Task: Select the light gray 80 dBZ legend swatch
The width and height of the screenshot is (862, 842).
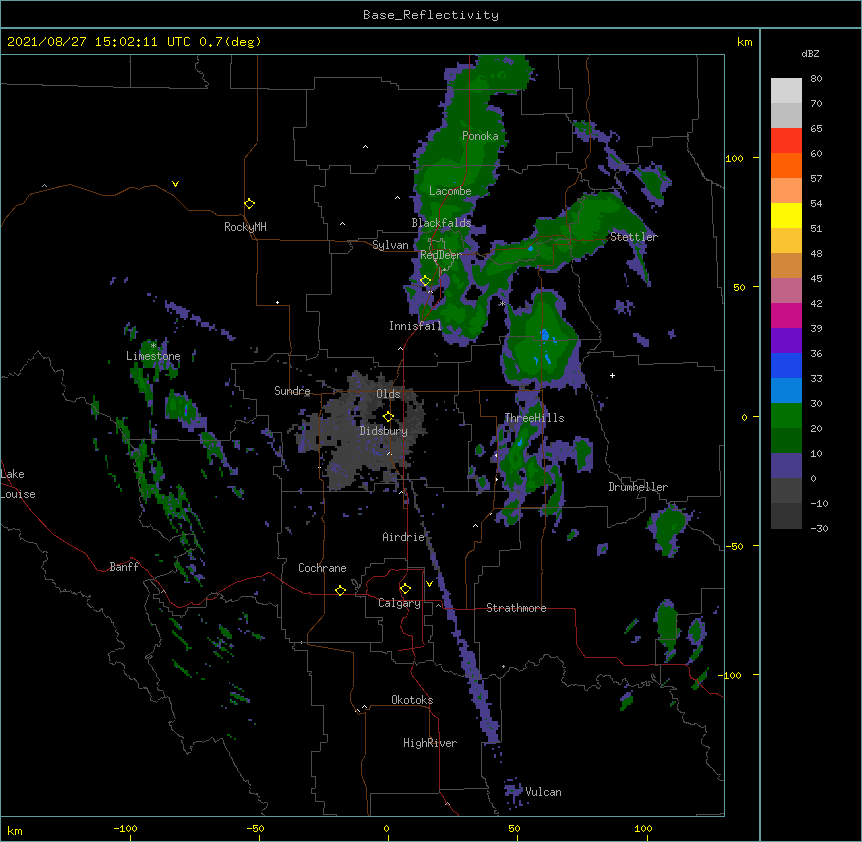Action: 786,90
